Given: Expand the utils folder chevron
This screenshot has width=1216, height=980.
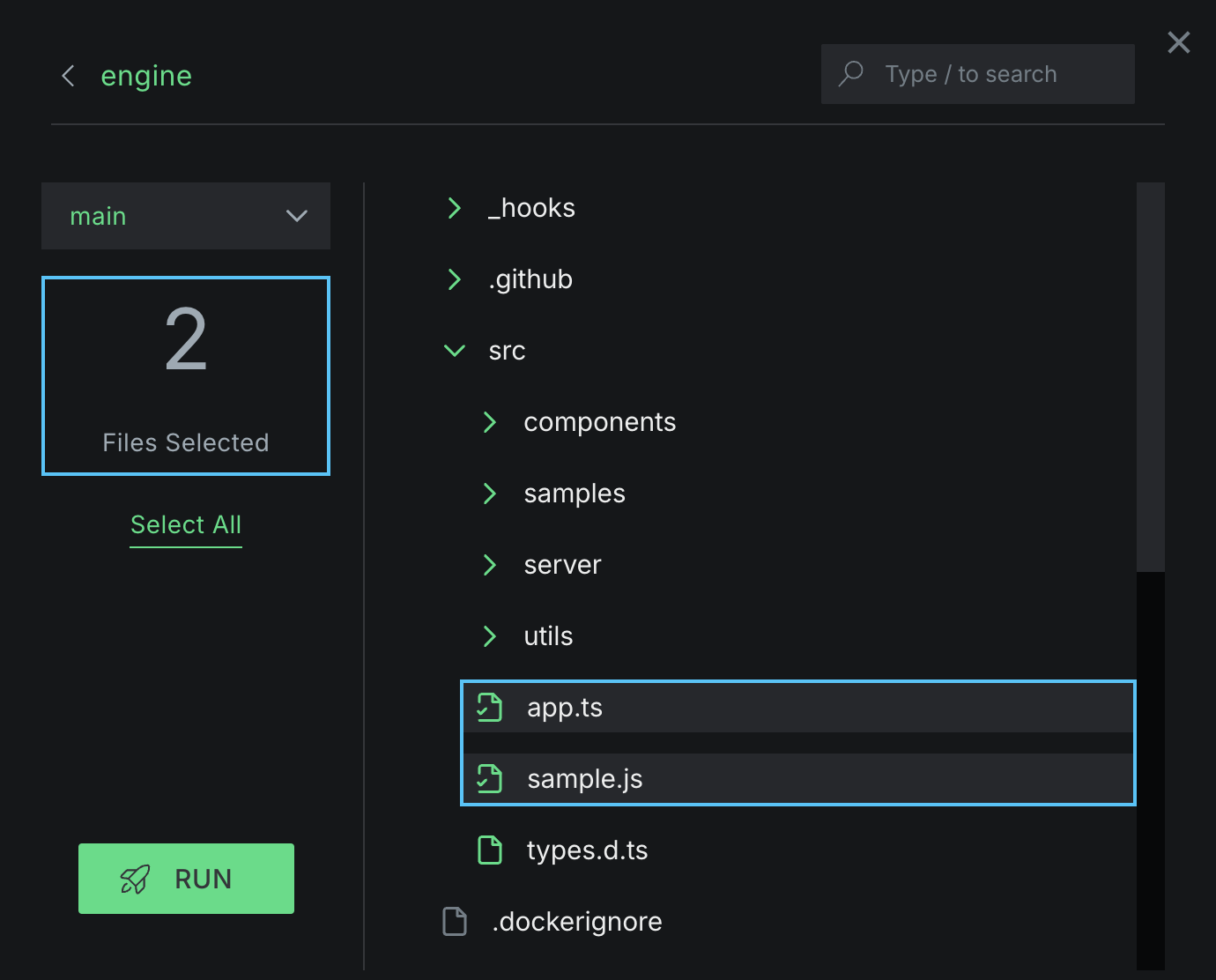Looking at the screenshot, I should point(490,636).
